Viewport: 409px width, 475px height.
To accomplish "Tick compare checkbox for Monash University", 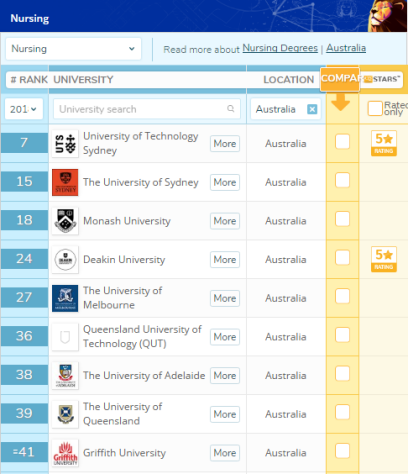I will click(x=342, y=219).
